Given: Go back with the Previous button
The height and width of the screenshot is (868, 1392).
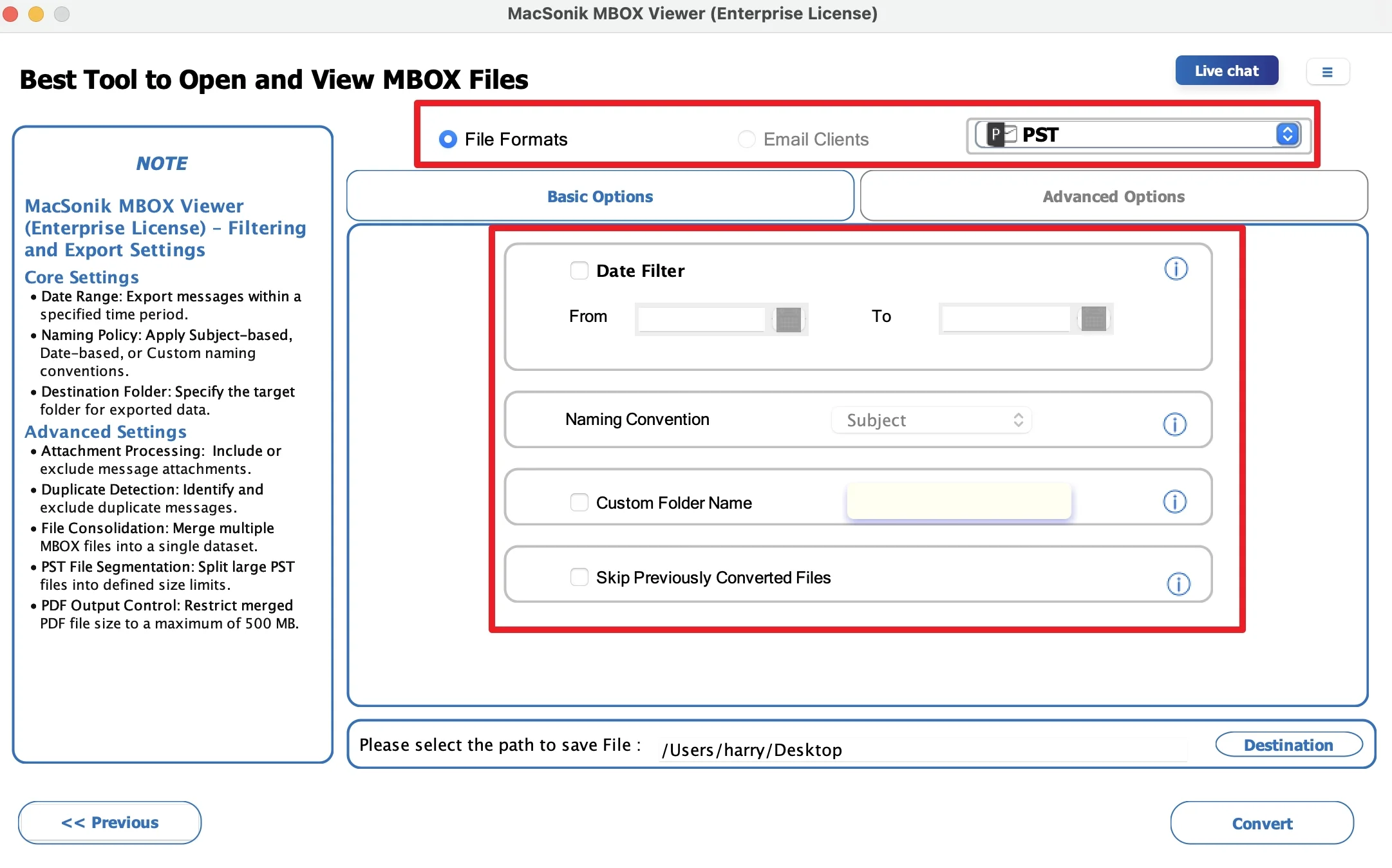Looking at the screenshot, I should [x=109, y=822].
